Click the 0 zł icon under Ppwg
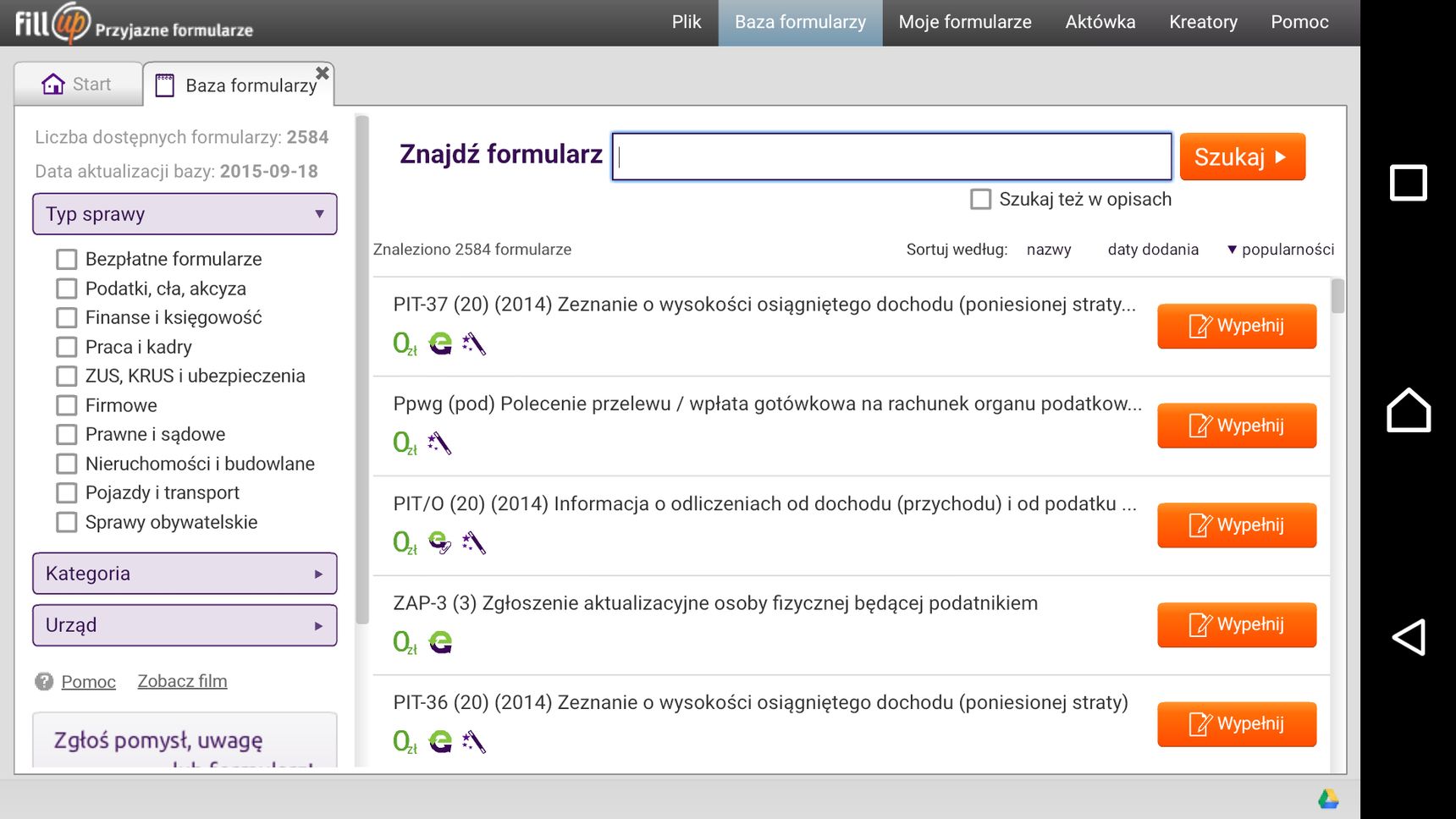This screenshot has height=819, width=1456. [405, 442]
